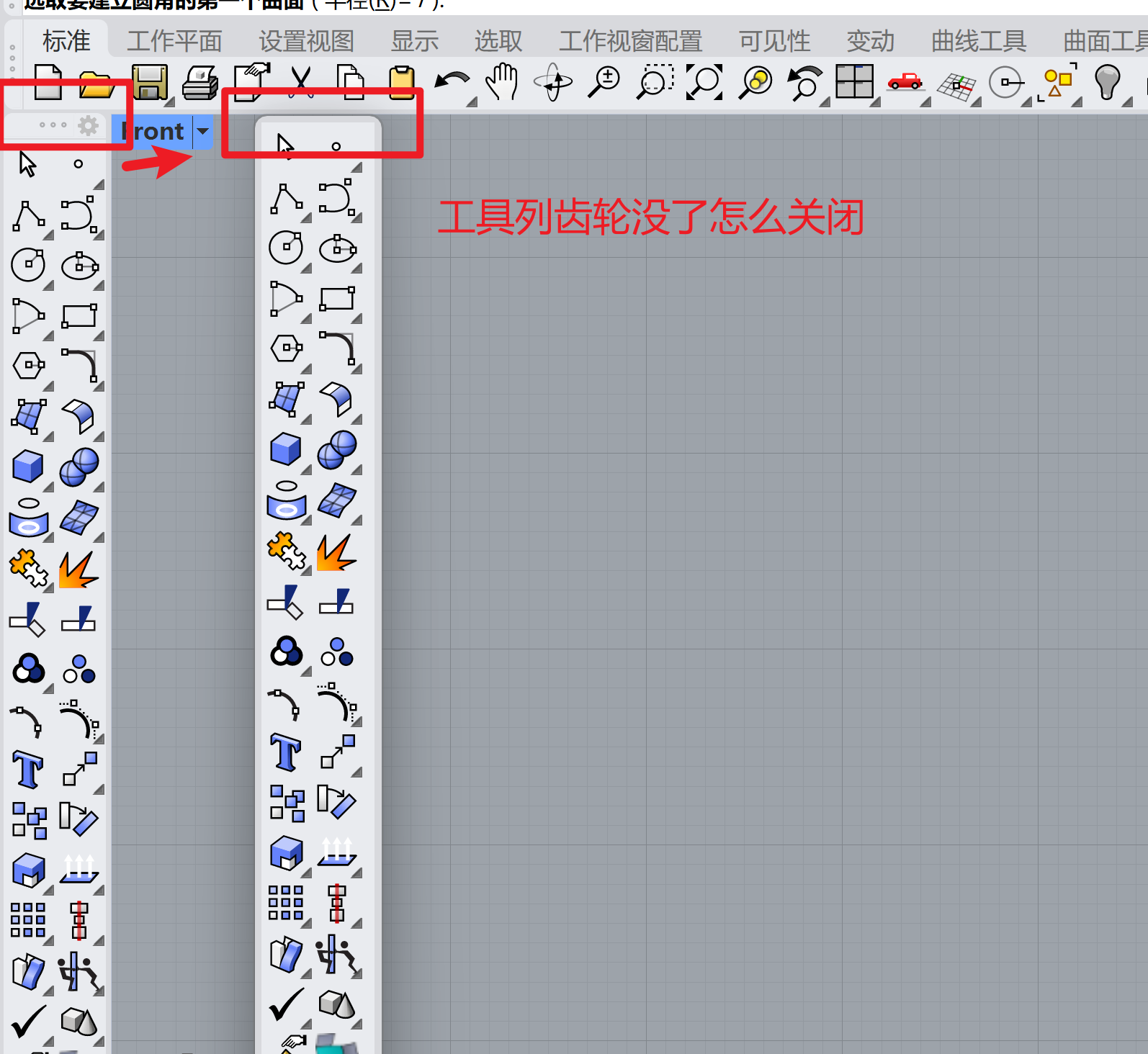The height and width of the screenshot is (1054, 1148).
Task: Click the Undo view change icon
Action: [804, 82]
